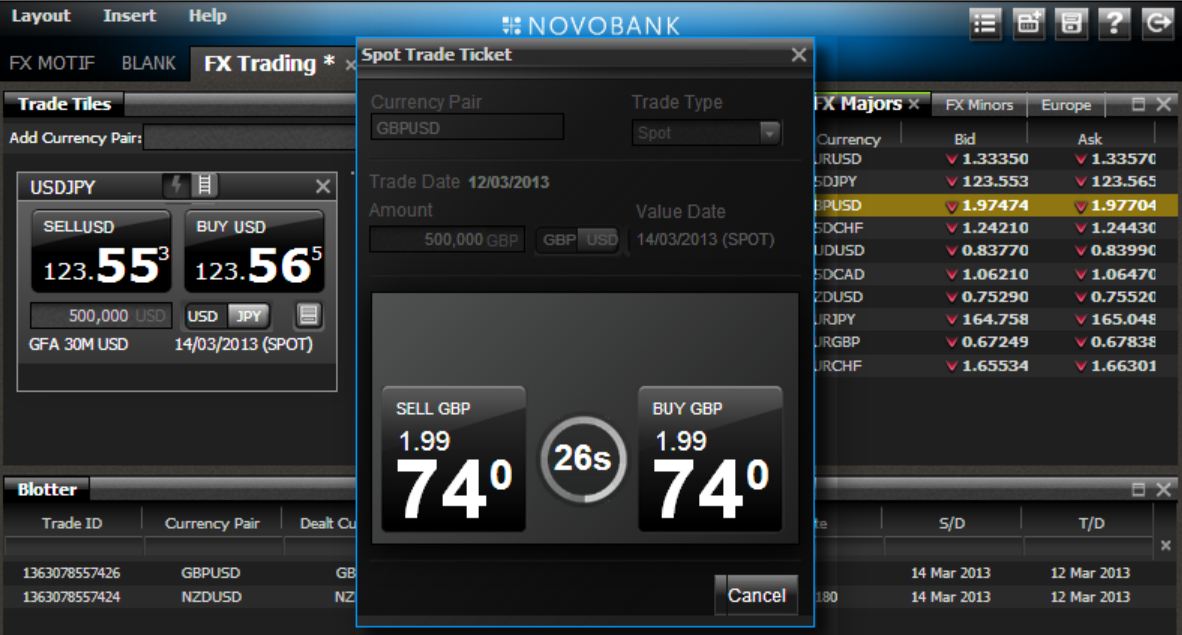Image resolution: width=1182 pixels, height=635 pixels.
Task: Click the add new panel icon
Action: click(x=1028, y=23)
